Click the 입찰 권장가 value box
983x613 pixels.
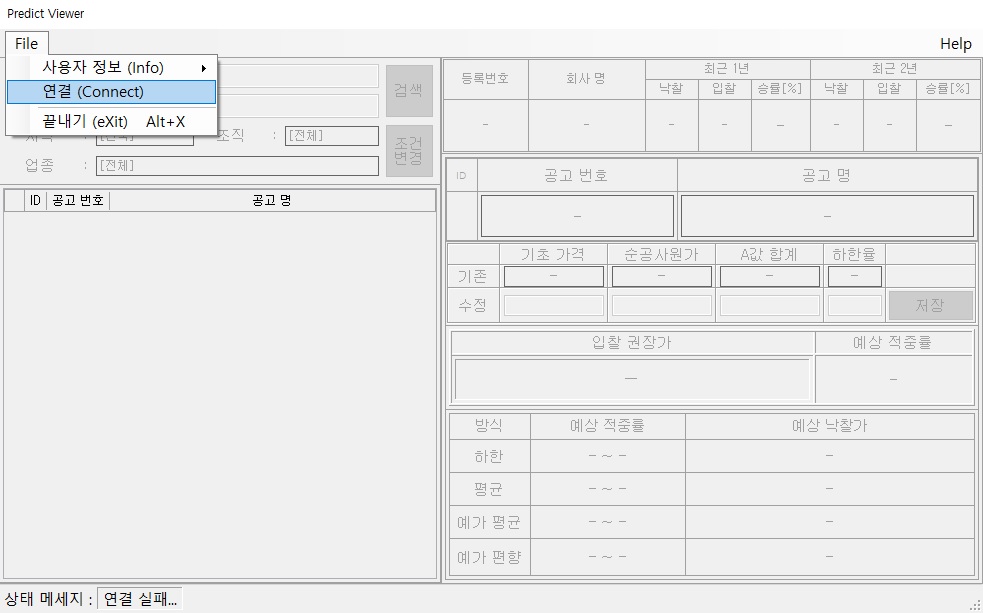point(631,379)
